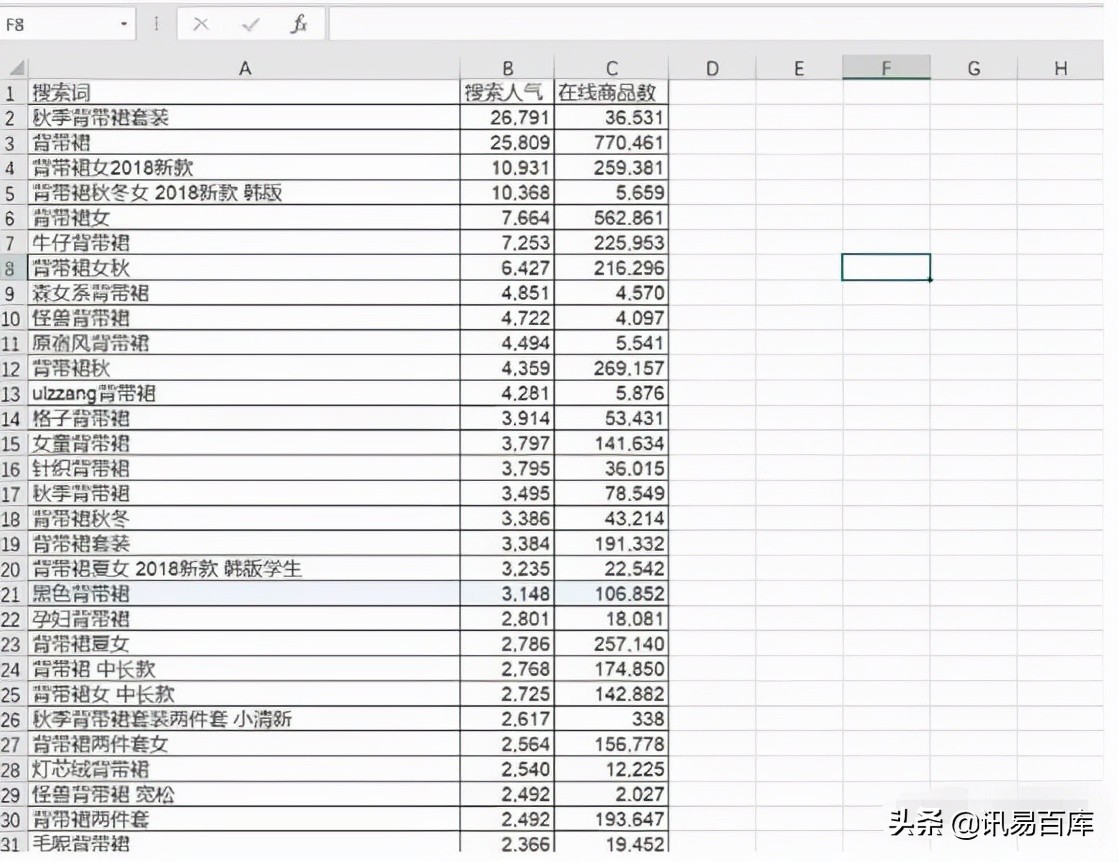Screen dimensions: 1118x862
Task: Select row header 21
Action: (x=11, y=594)
